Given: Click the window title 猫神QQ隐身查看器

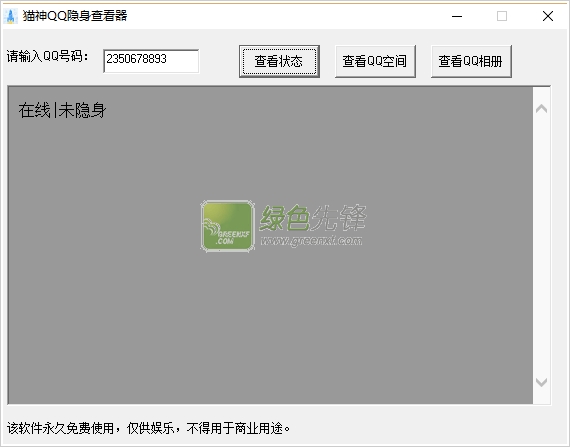Looking at the screenshot, I should (75, 16).
